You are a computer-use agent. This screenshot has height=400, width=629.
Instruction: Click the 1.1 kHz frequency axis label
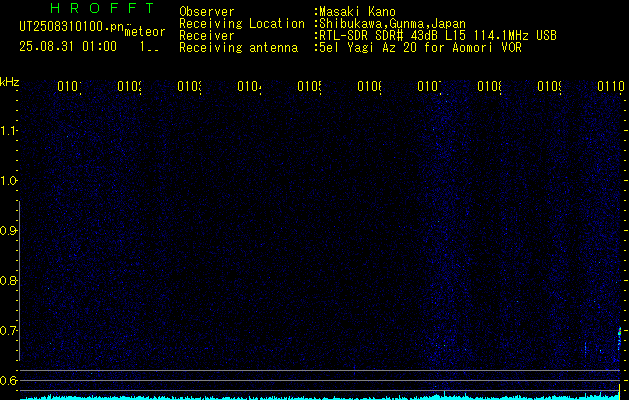tap(8, 131)
